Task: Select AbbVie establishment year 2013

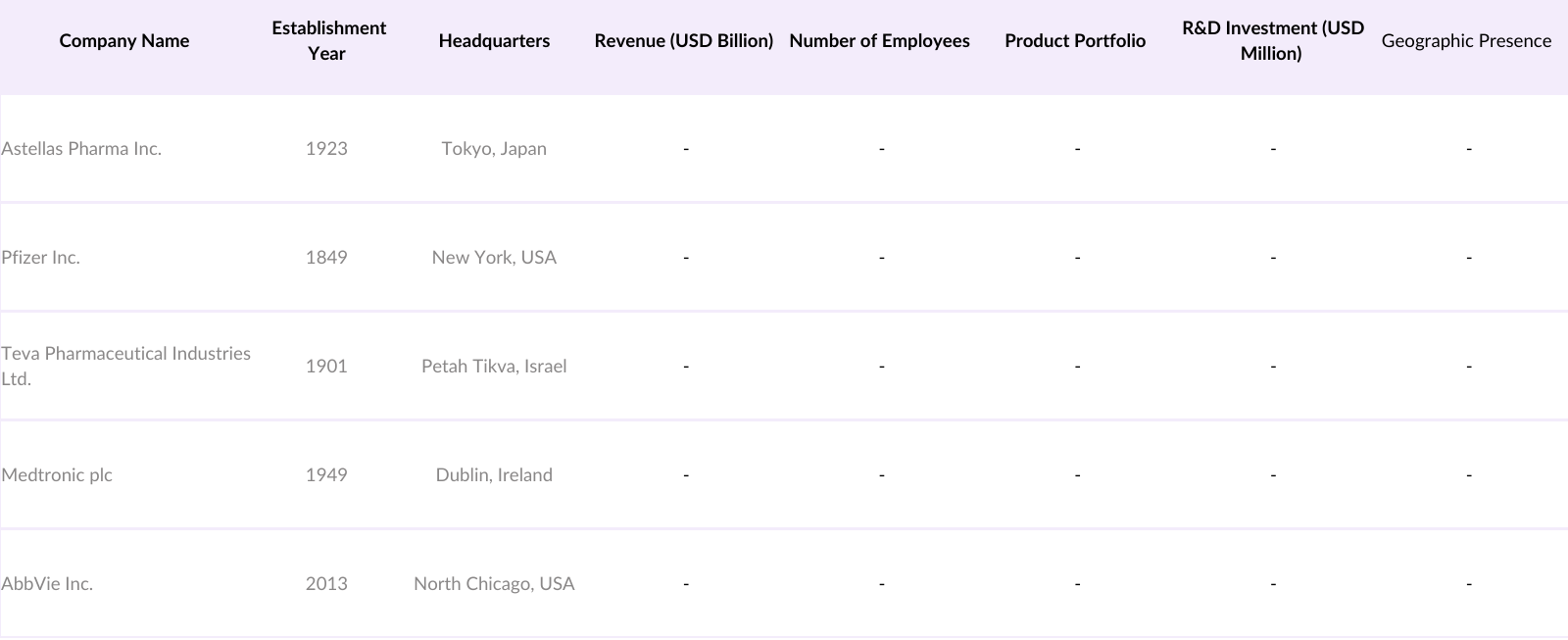Action: click(326, 584)
